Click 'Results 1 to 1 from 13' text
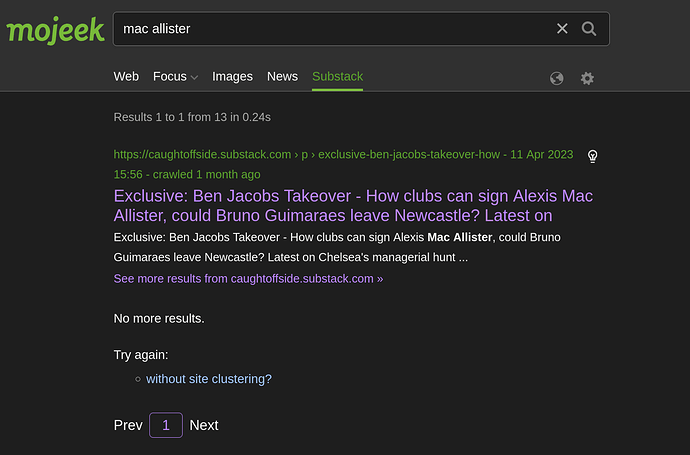This screenshot has height=455, width=690. pos(192,117)
